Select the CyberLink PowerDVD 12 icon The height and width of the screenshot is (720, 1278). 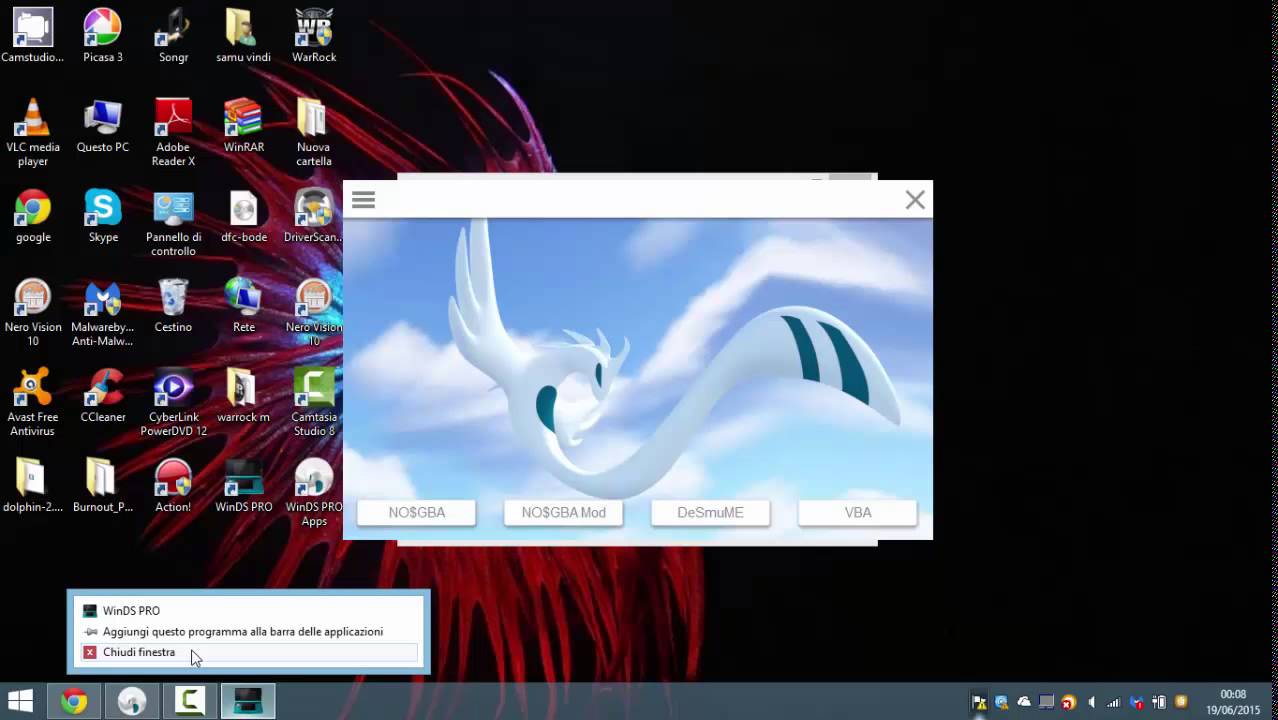click(x=173, y=403)
